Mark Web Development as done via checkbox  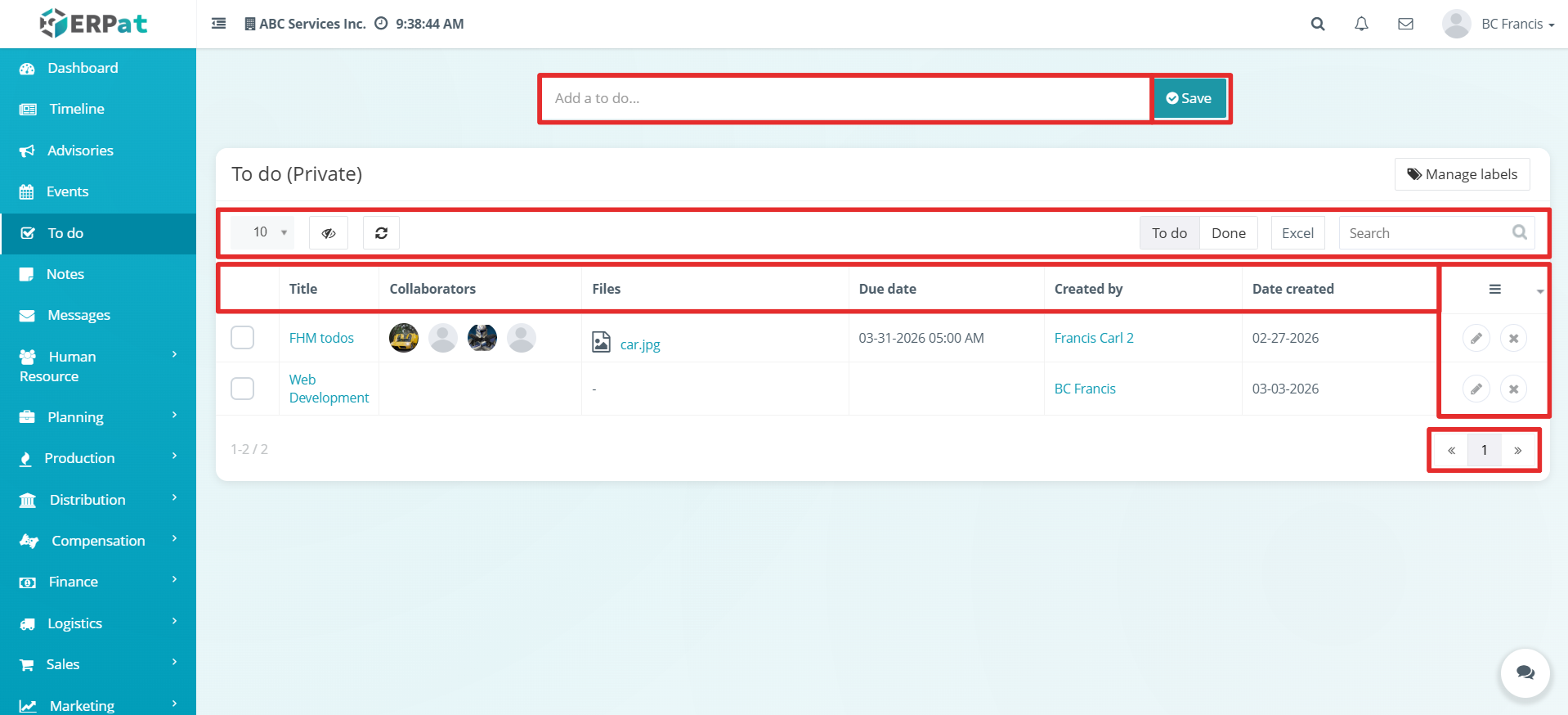pyautogui.click(x=242, y=388)
